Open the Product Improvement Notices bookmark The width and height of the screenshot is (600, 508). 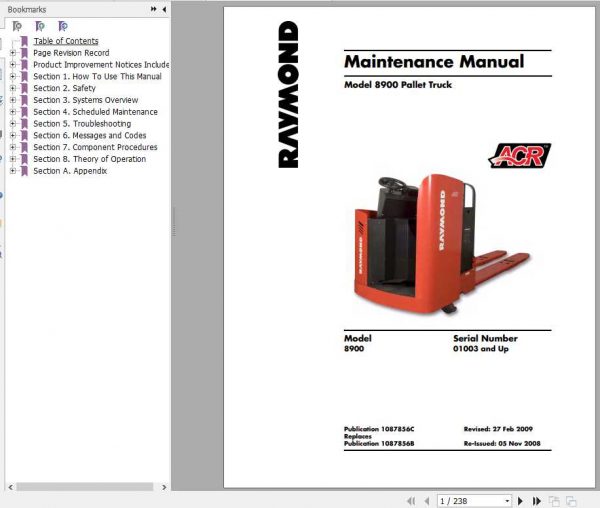[101, 65]
